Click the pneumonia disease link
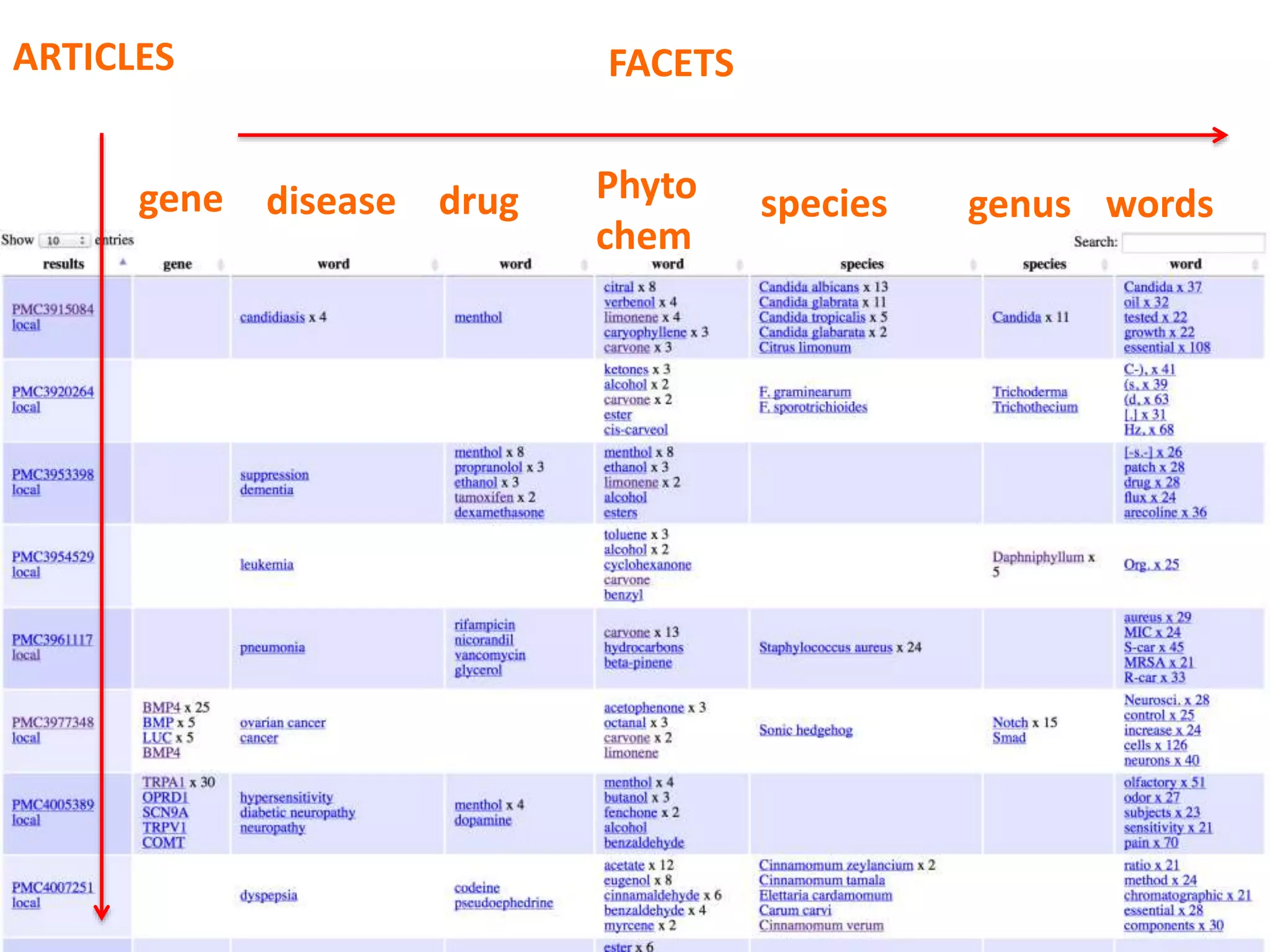This screenshot has height=952, width=1270. coord(272,648)
